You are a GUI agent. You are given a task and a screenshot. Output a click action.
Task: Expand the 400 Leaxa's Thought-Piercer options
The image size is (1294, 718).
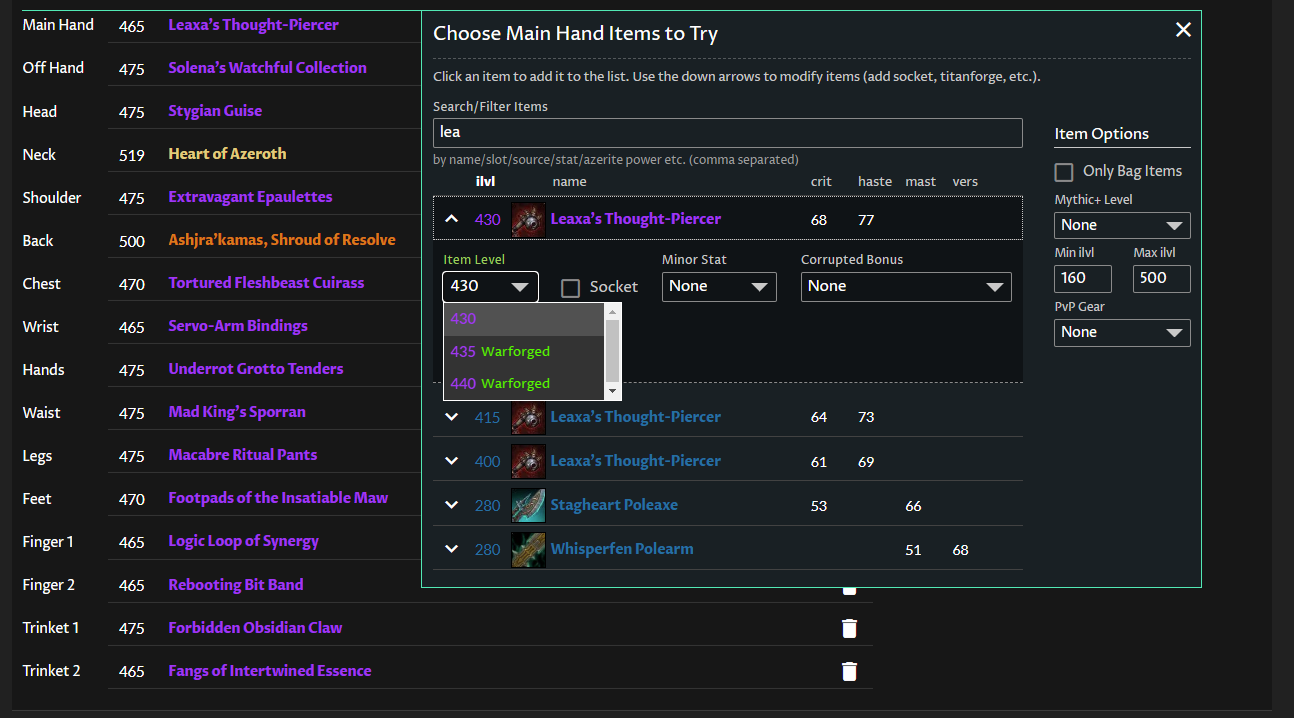(x=452, y=461)
